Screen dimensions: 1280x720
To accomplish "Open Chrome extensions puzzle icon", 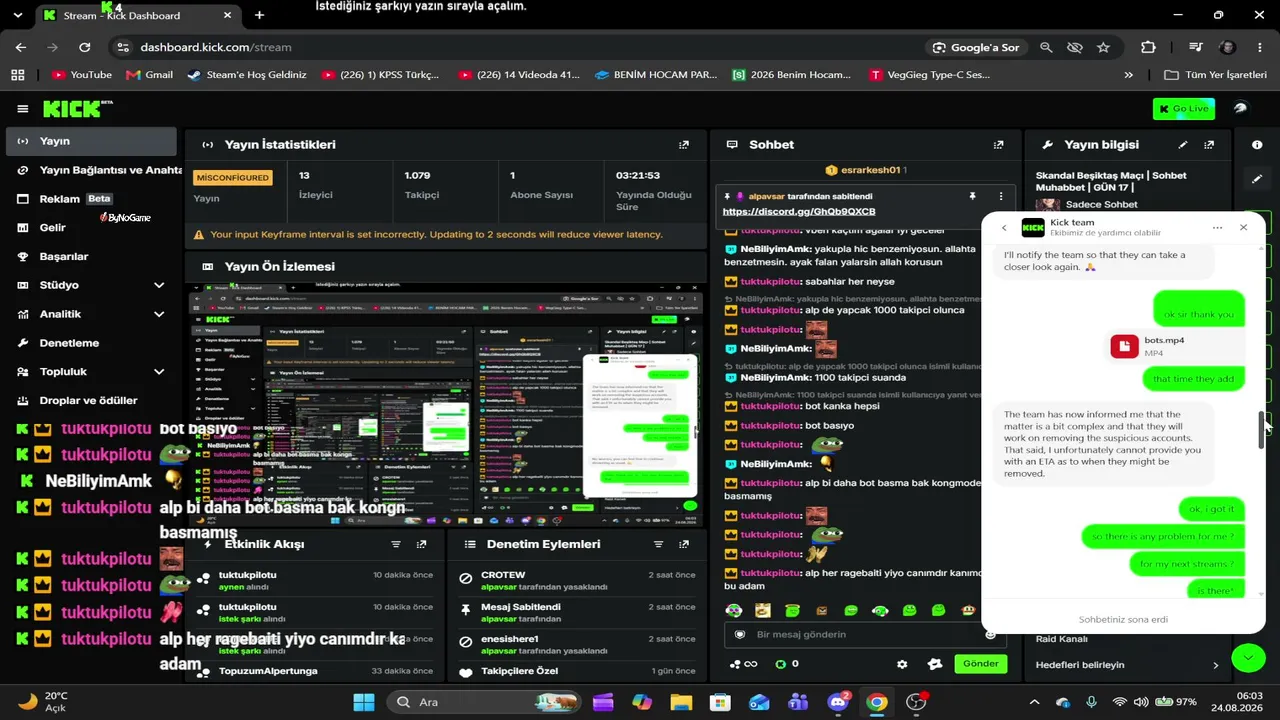I will pos(1148,47).
